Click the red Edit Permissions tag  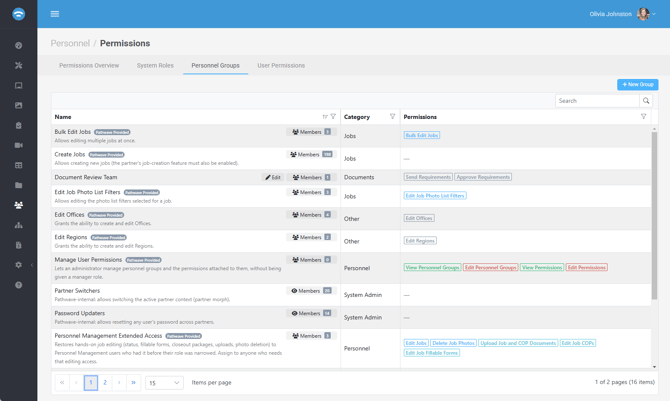(587, 268)
